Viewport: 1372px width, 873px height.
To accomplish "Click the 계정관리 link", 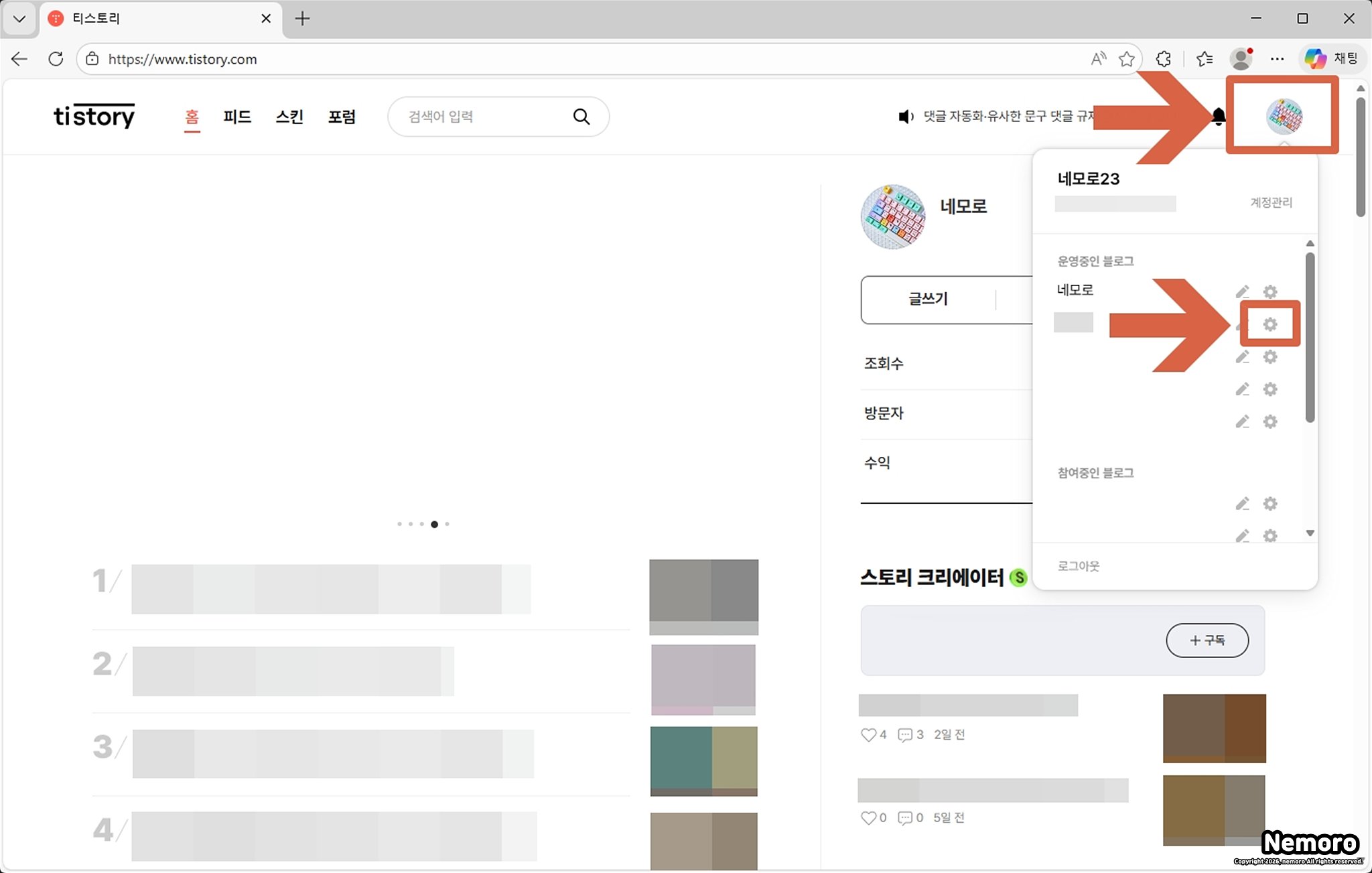I will (1271, 202).
